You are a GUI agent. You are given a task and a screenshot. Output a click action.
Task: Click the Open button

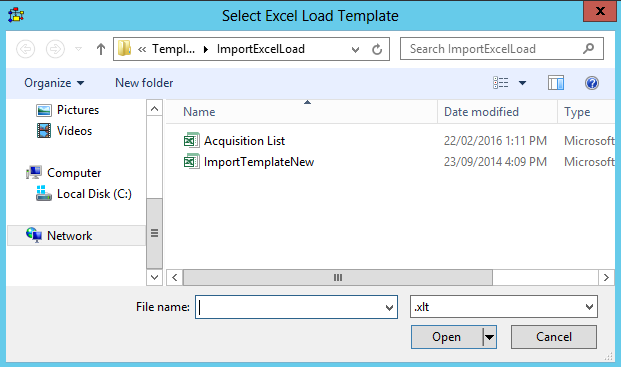pos(447,337)
